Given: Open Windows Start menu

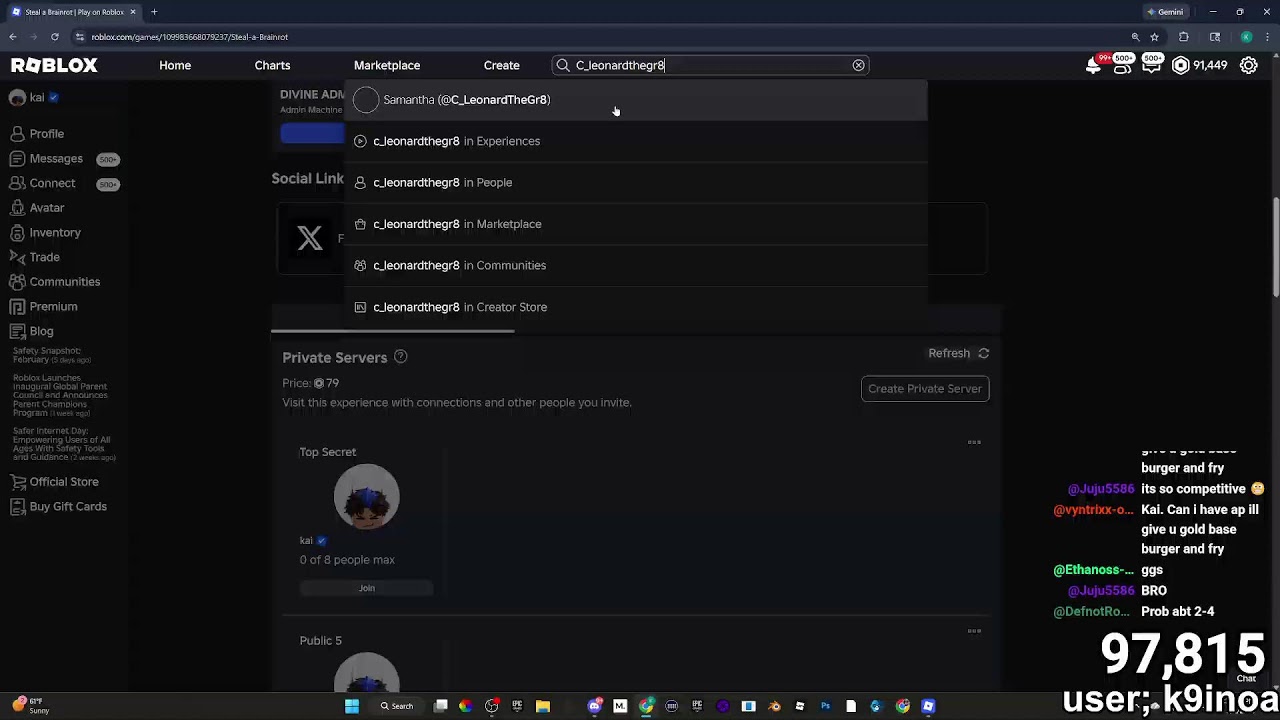Looking at the screenshot, I should pos(352,706).
